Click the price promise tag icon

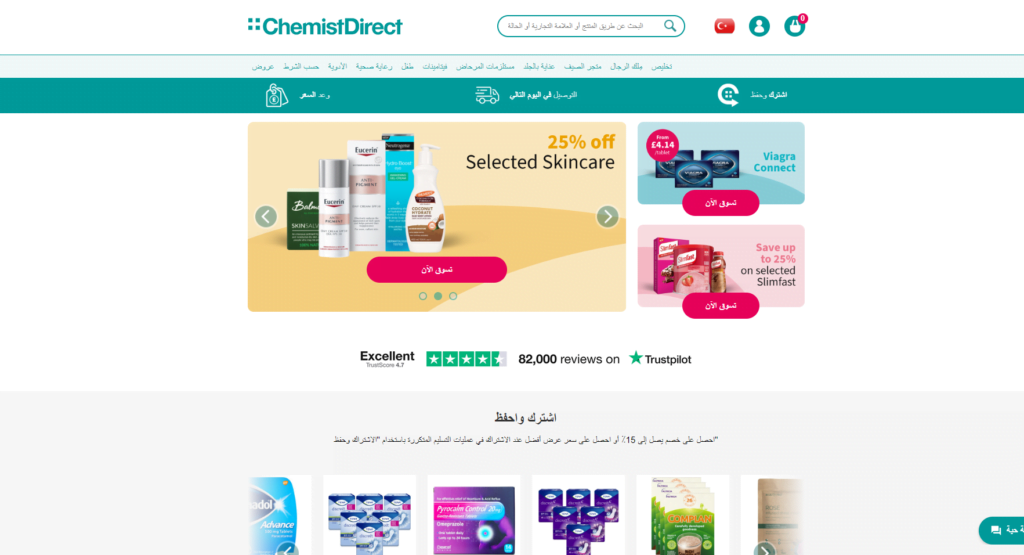coord(276,95)
